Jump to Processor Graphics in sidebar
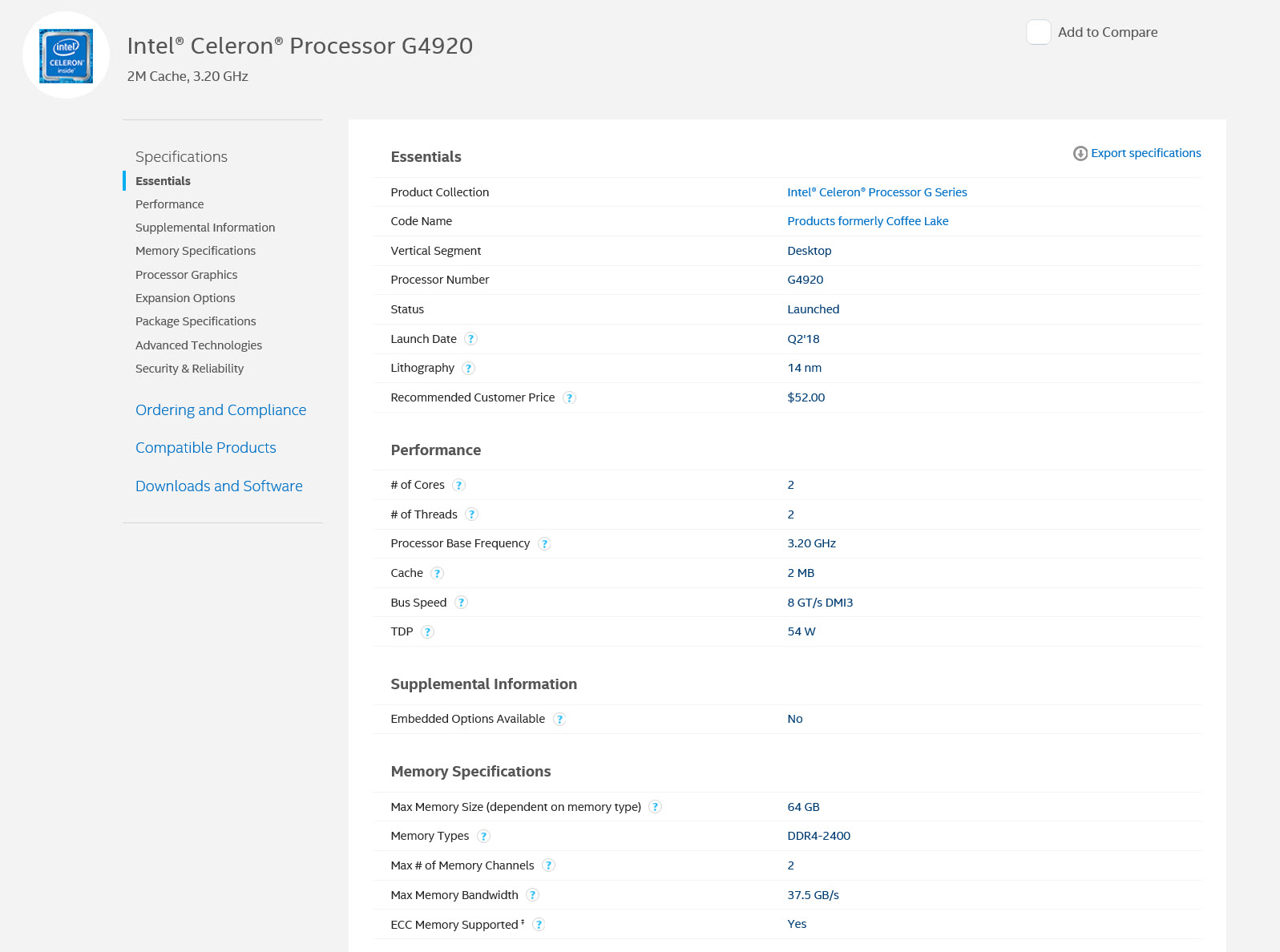Screen dimensions: 1280x952 [186, 275]
